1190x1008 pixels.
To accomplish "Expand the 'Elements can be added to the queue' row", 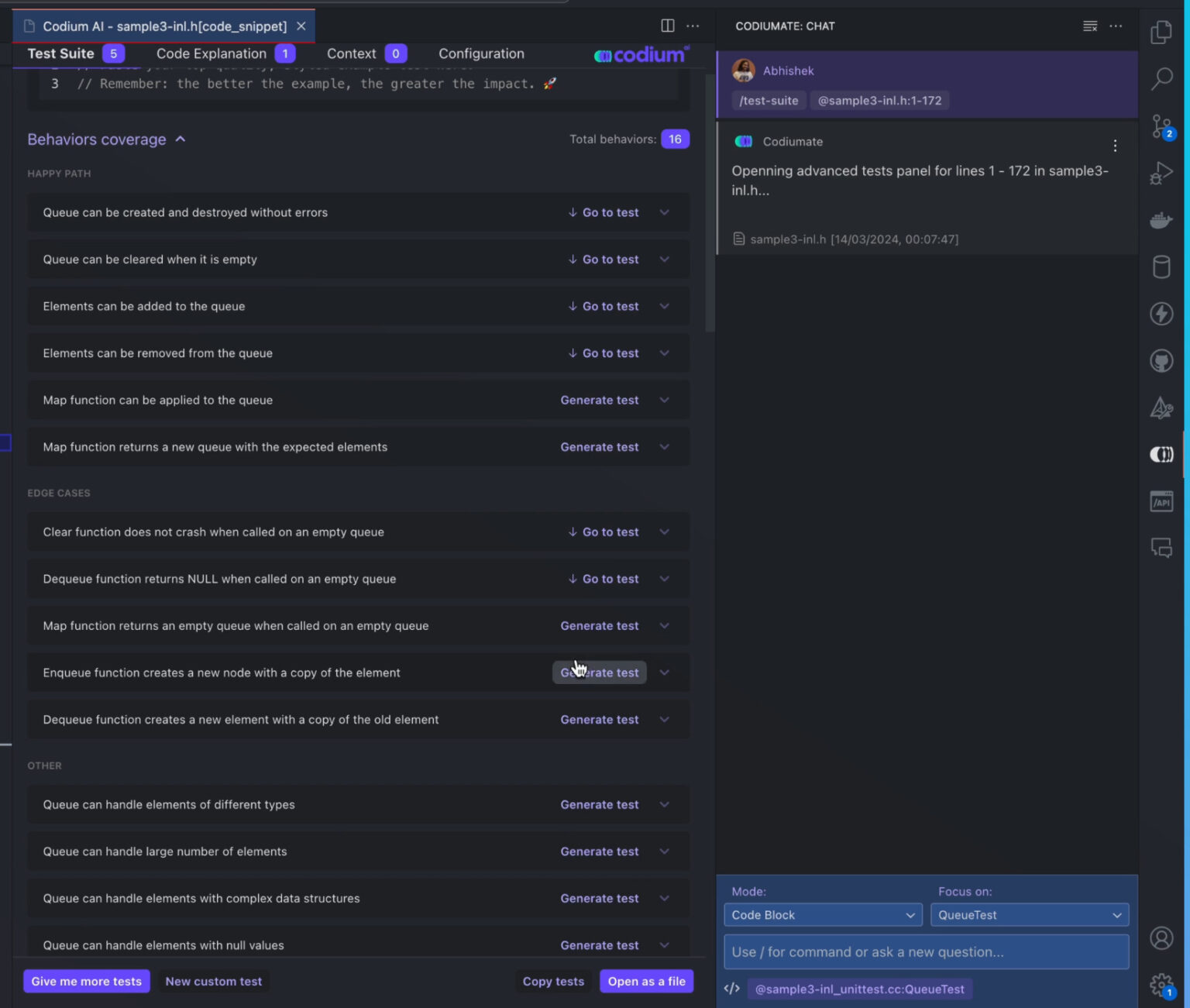I will (x=664, y=307).
